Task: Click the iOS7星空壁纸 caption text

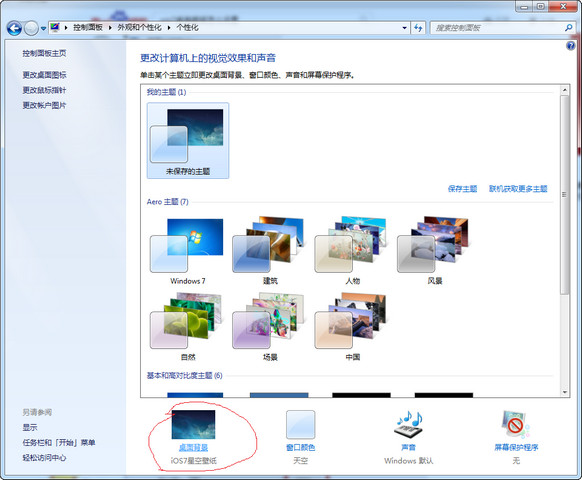Action: point(193,461)
